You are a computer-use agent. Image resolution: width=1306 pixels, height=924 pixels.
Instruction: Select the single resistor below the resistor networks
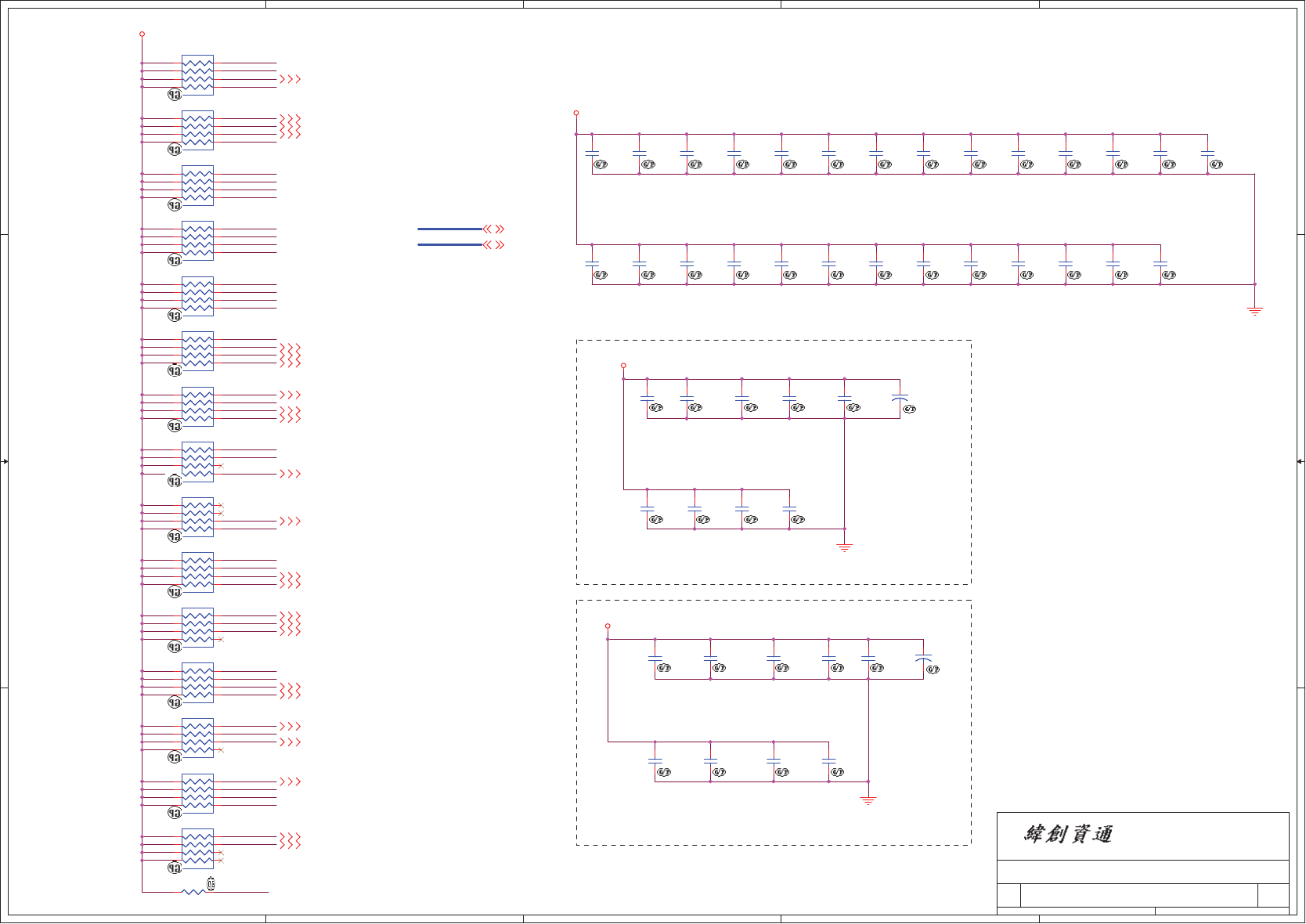[x=193, y=891]
